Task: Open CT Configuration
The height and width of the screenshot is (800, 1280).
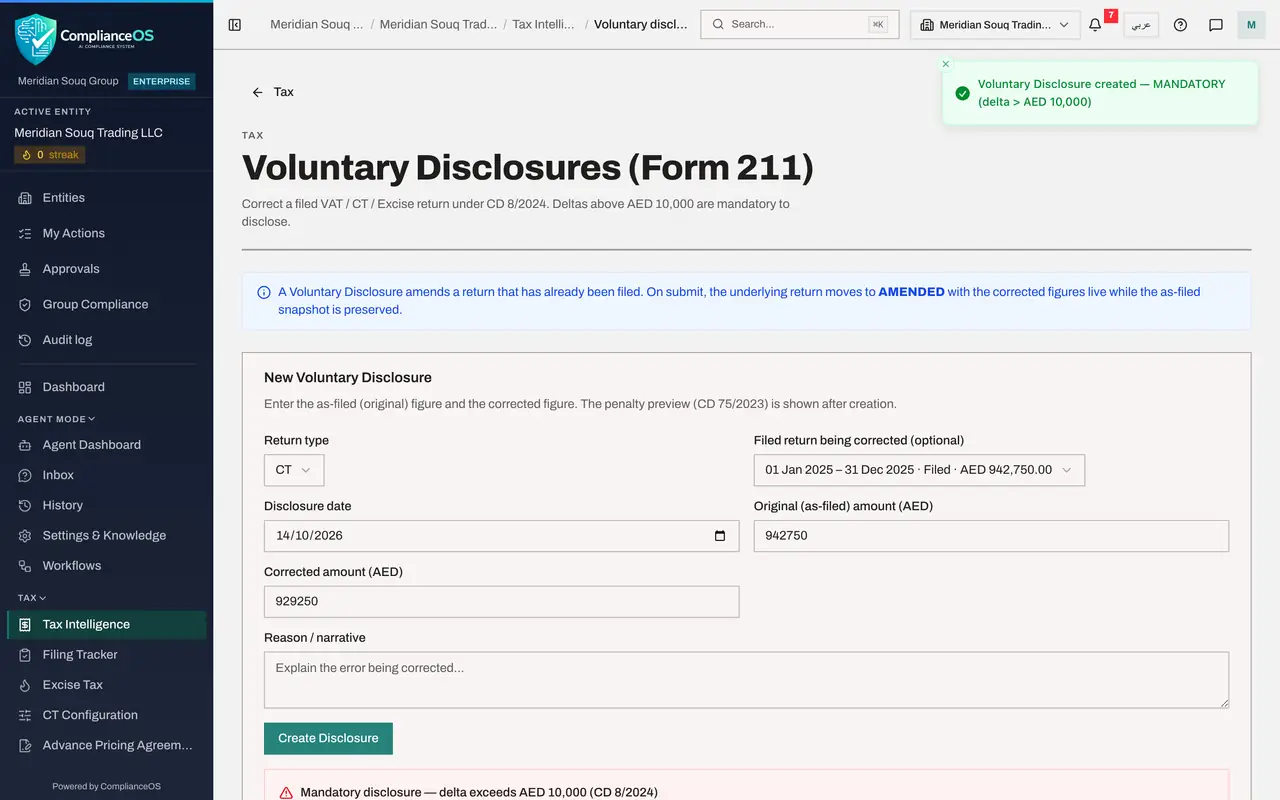Action: (106, 715)
